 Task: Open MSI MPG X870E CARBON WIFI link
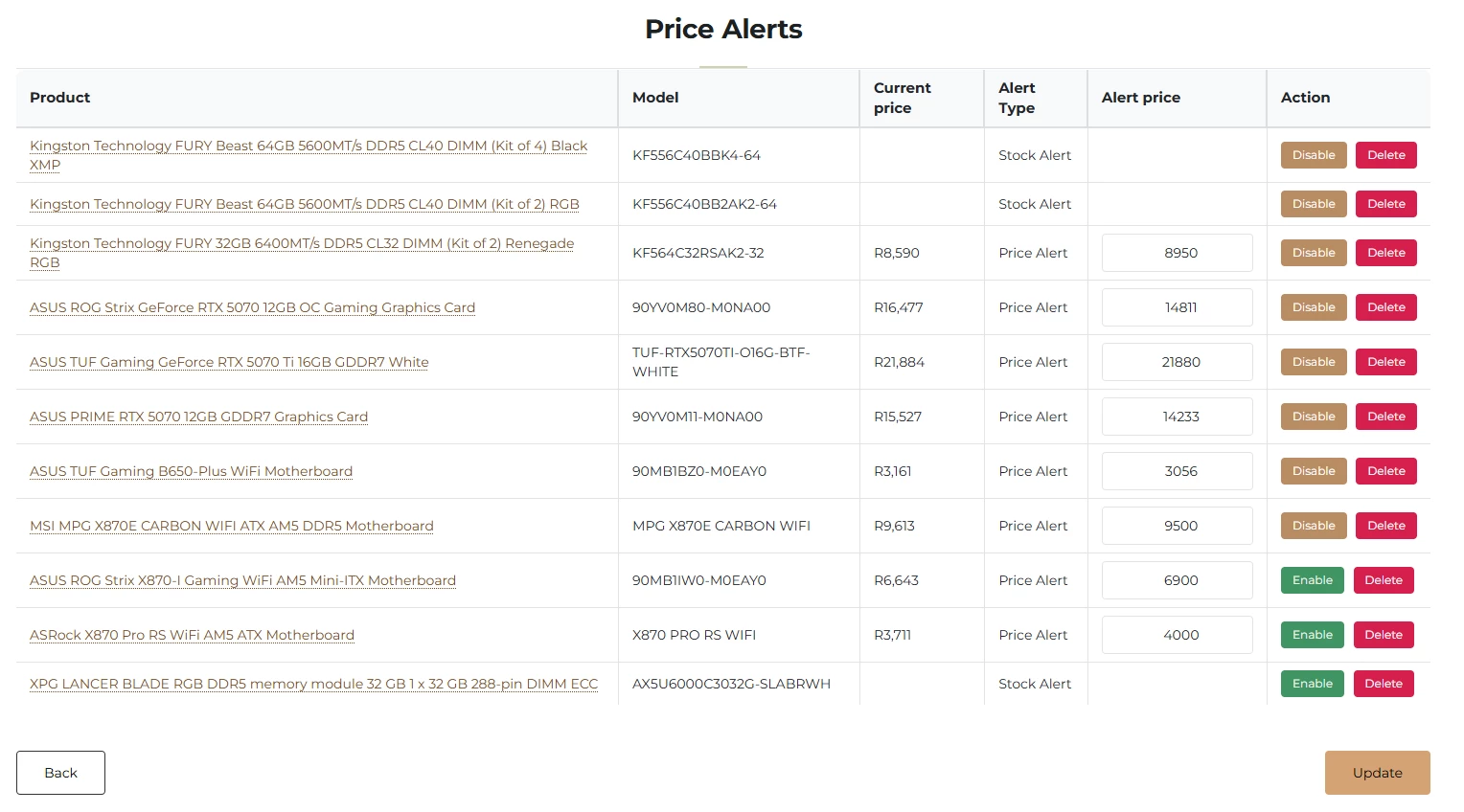click(232, 526)
